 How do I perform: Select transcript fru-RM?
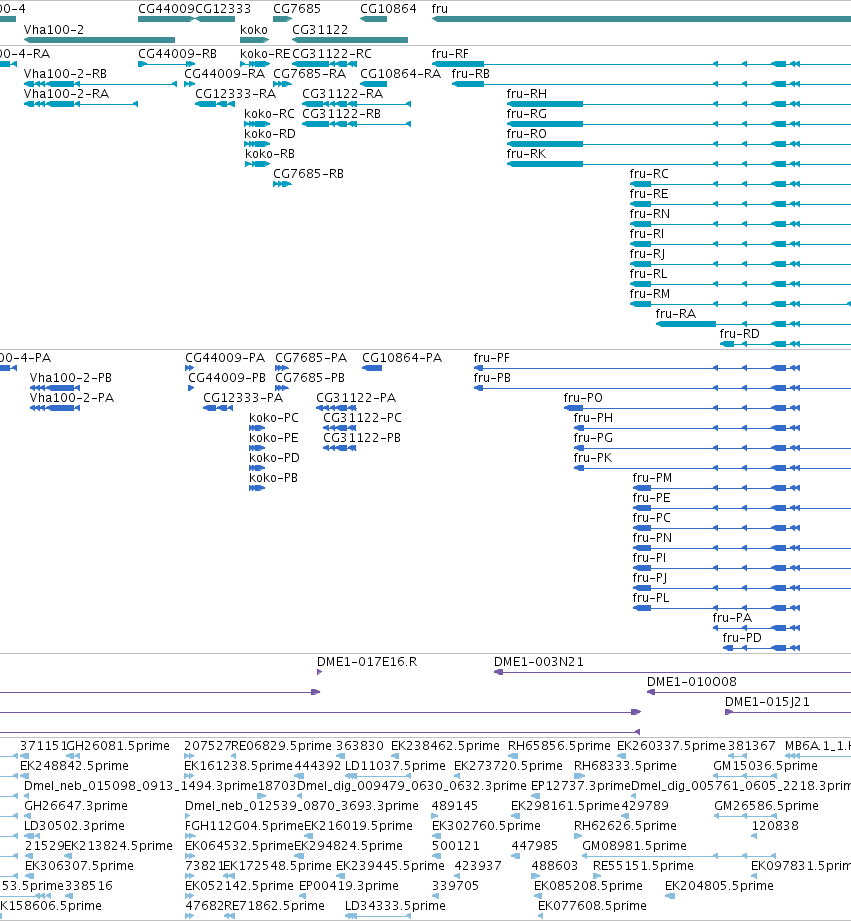[x=650, y=294]
